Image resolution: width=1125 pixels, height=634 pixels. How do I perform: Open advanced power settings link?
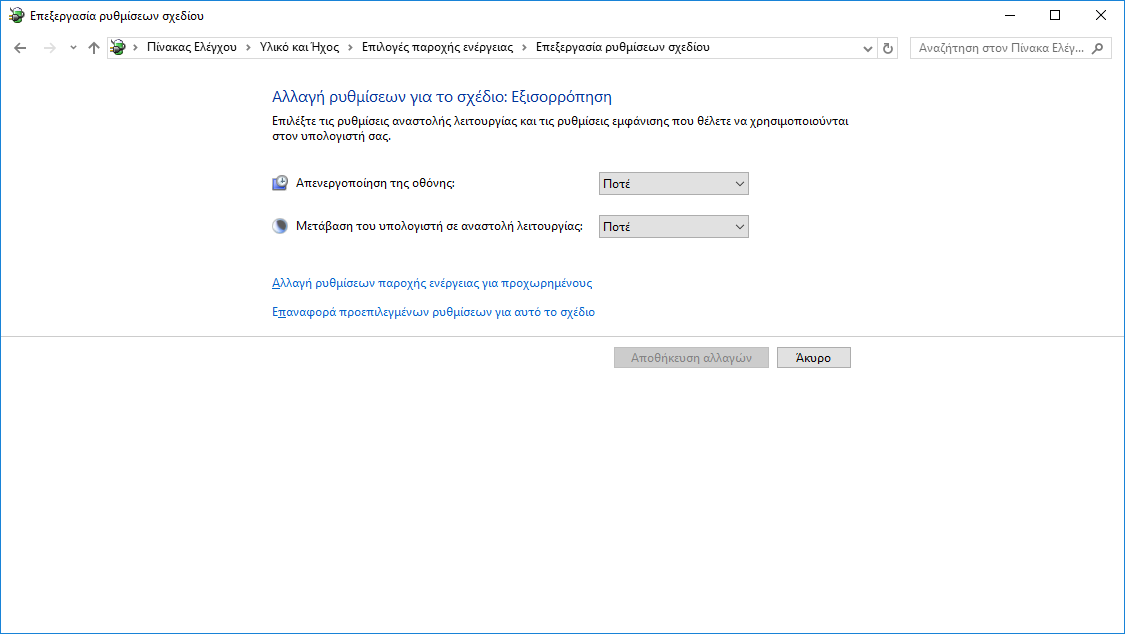coord(432,283)
